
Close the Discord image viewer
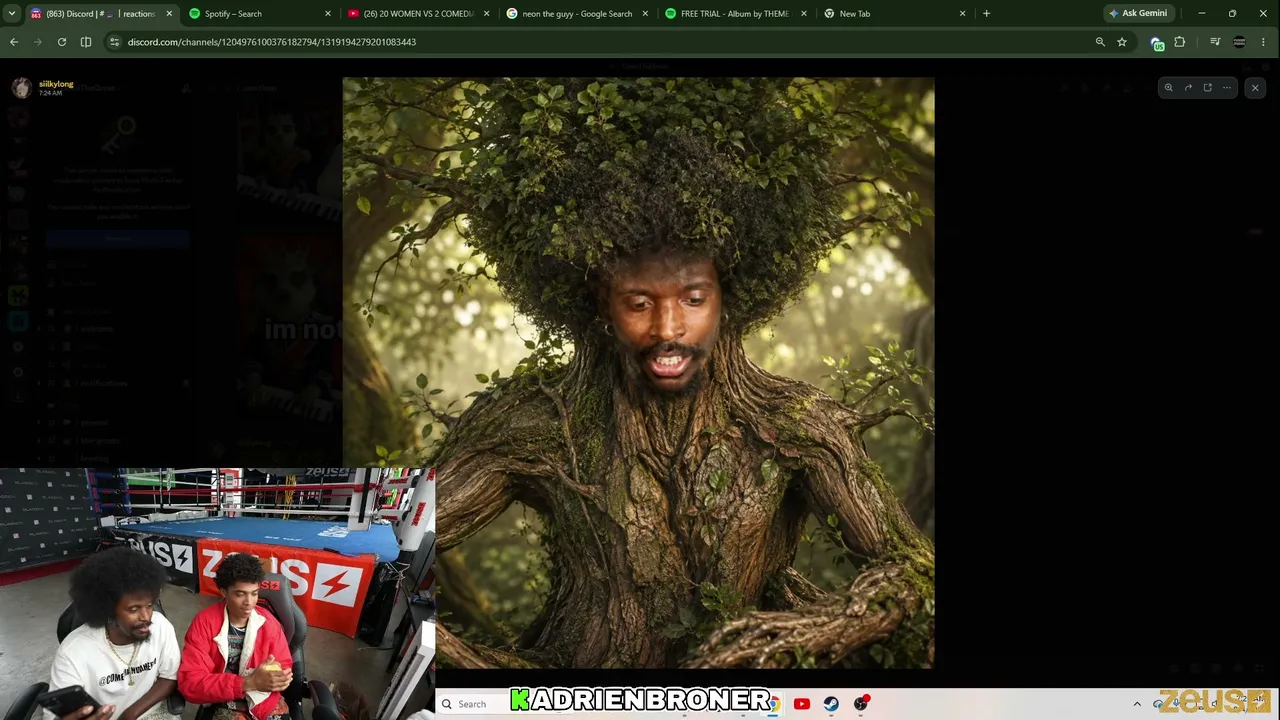1255,88
